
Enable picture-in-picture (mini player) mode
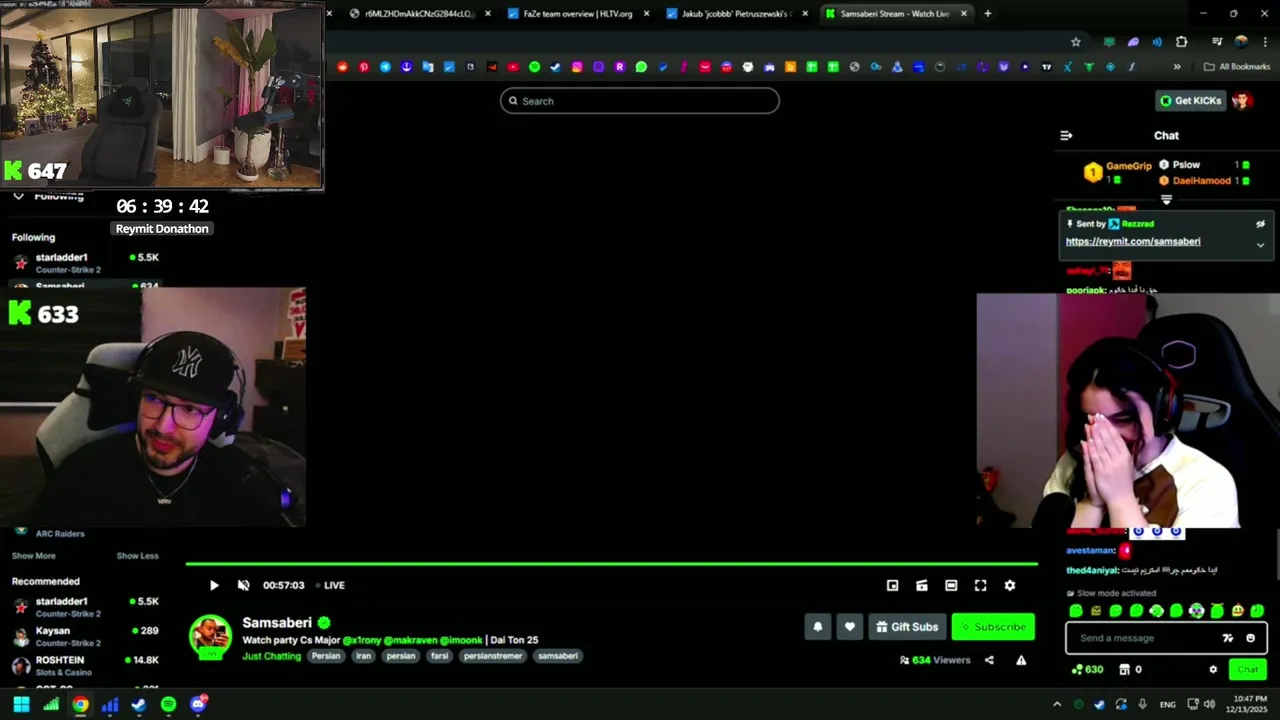893,586
